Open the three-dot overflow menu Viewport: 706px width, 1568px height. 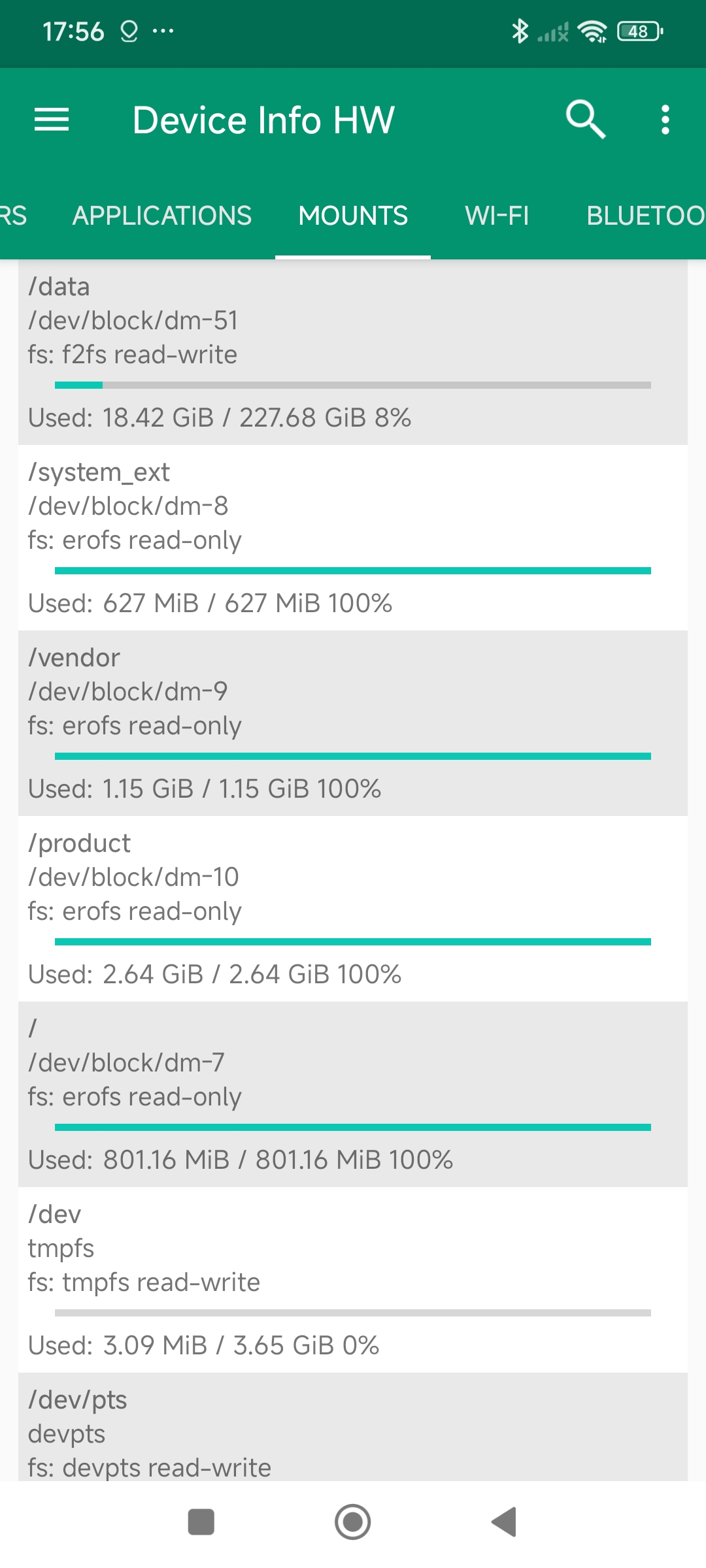click(665, 120)
